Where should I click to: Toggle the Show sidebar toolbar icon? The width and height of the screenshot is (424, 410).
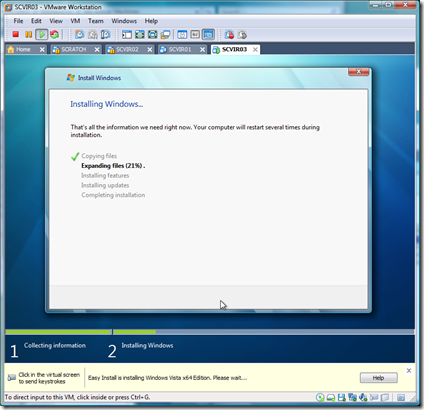127,34
